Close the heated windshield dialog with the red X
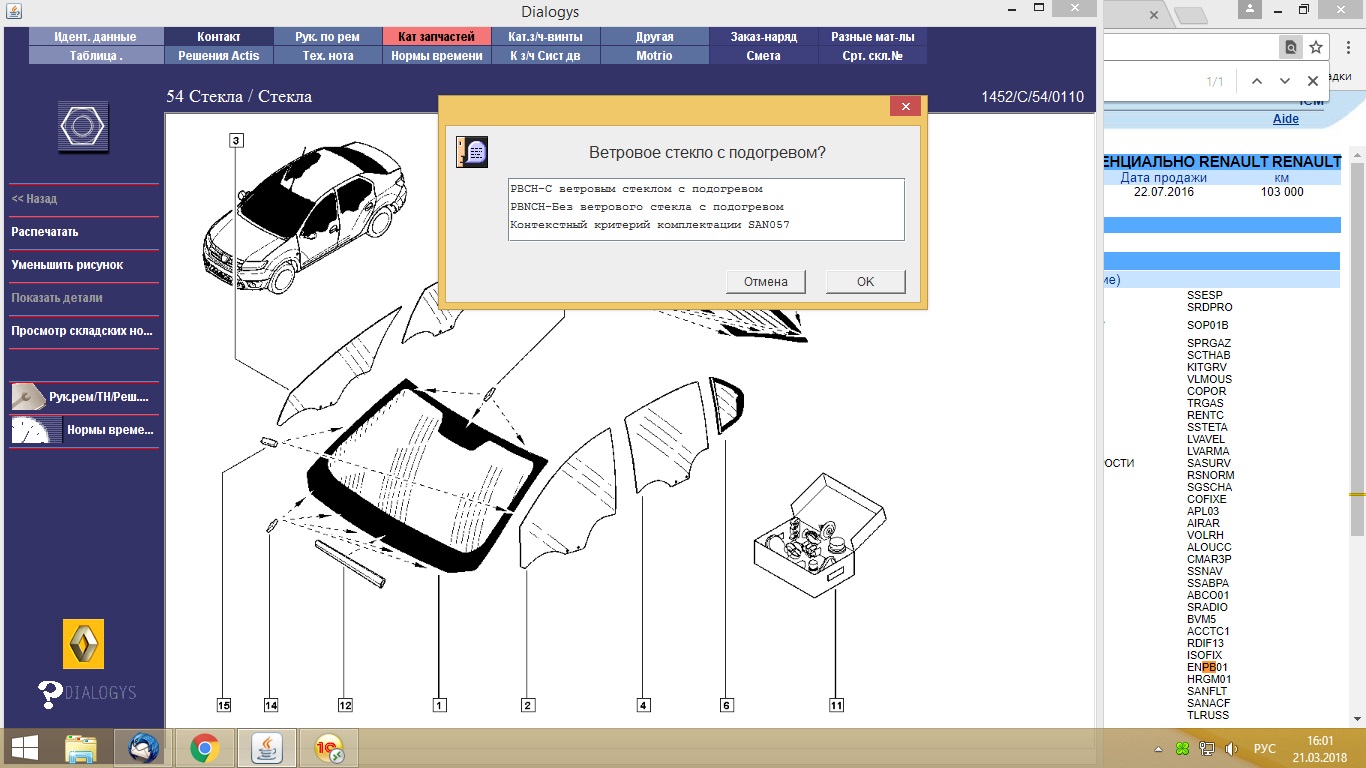Screen dimensions: 1366x768 (905, 106)
